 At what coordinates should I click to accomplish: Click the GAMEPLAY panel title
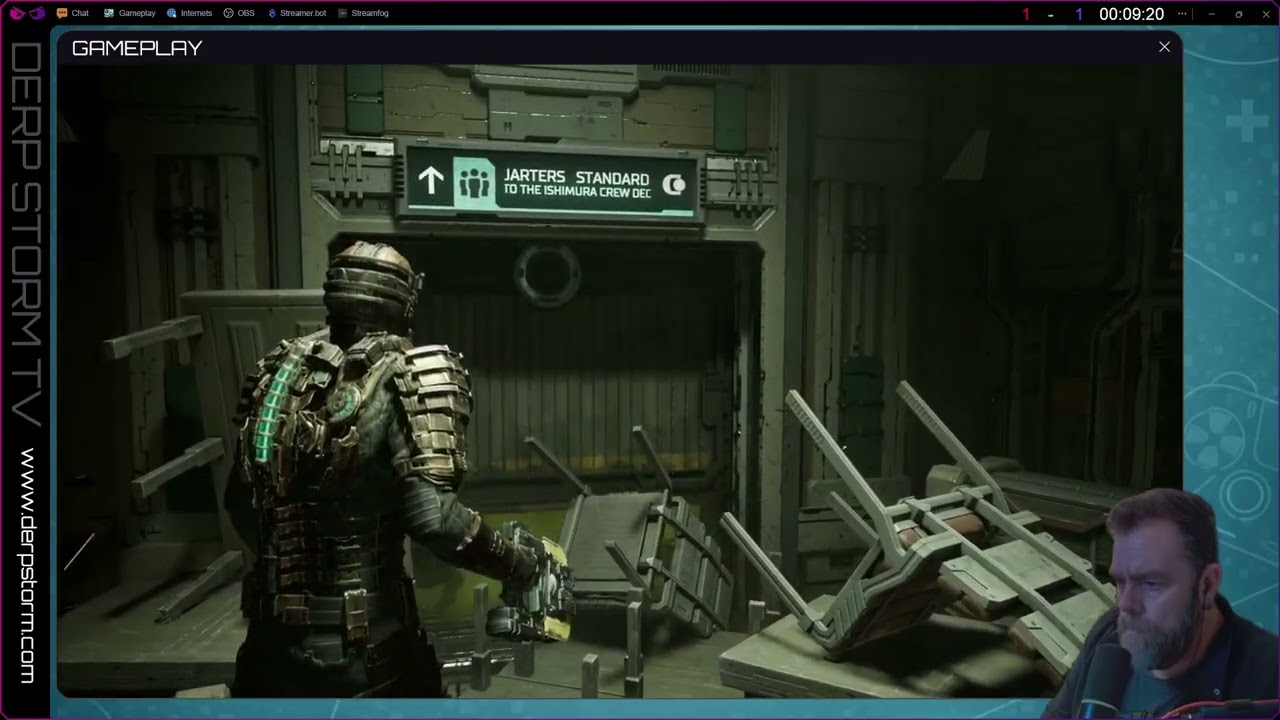(137, 48)
